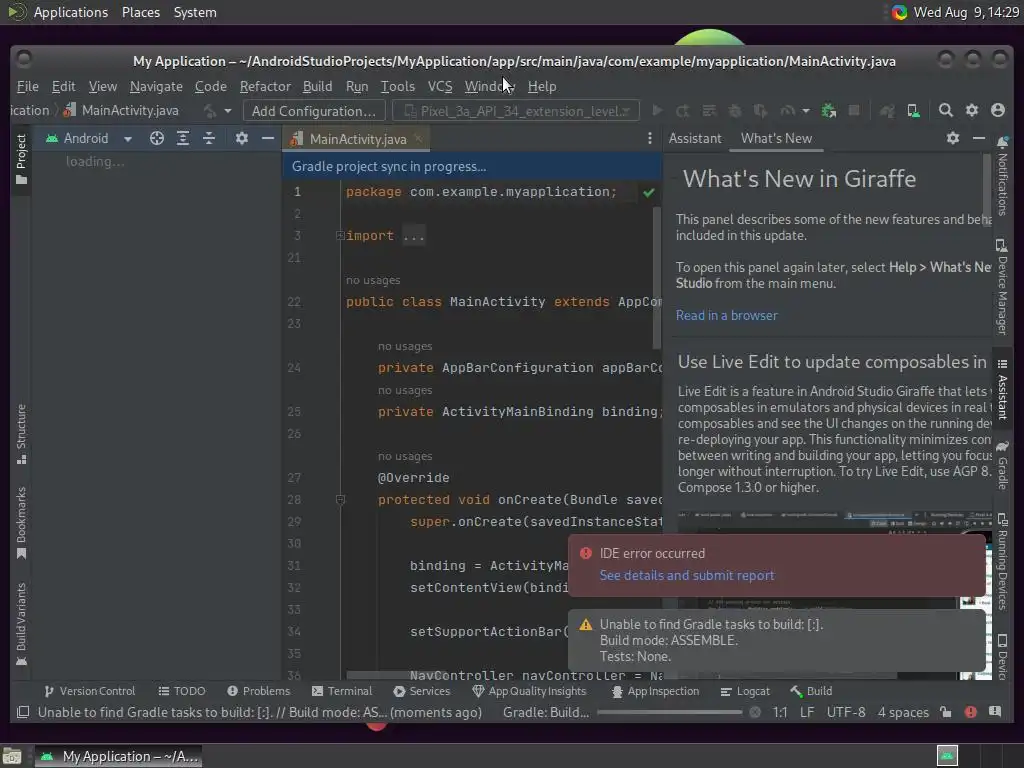This screenshot has width=1024, height=768.
Task: Change UTF-8 file encoding
Action: click(x=846, y=712)
